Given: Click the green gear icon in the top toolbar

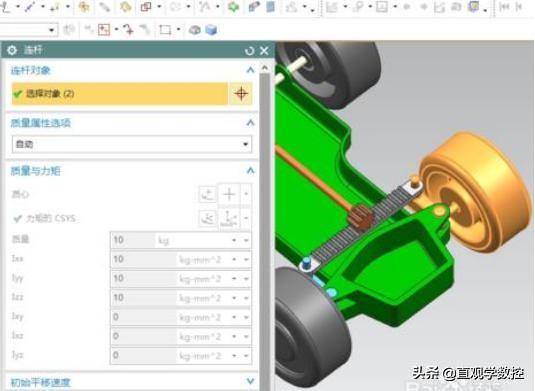Looking at the screenshot, I should click(x=233, y=7).
